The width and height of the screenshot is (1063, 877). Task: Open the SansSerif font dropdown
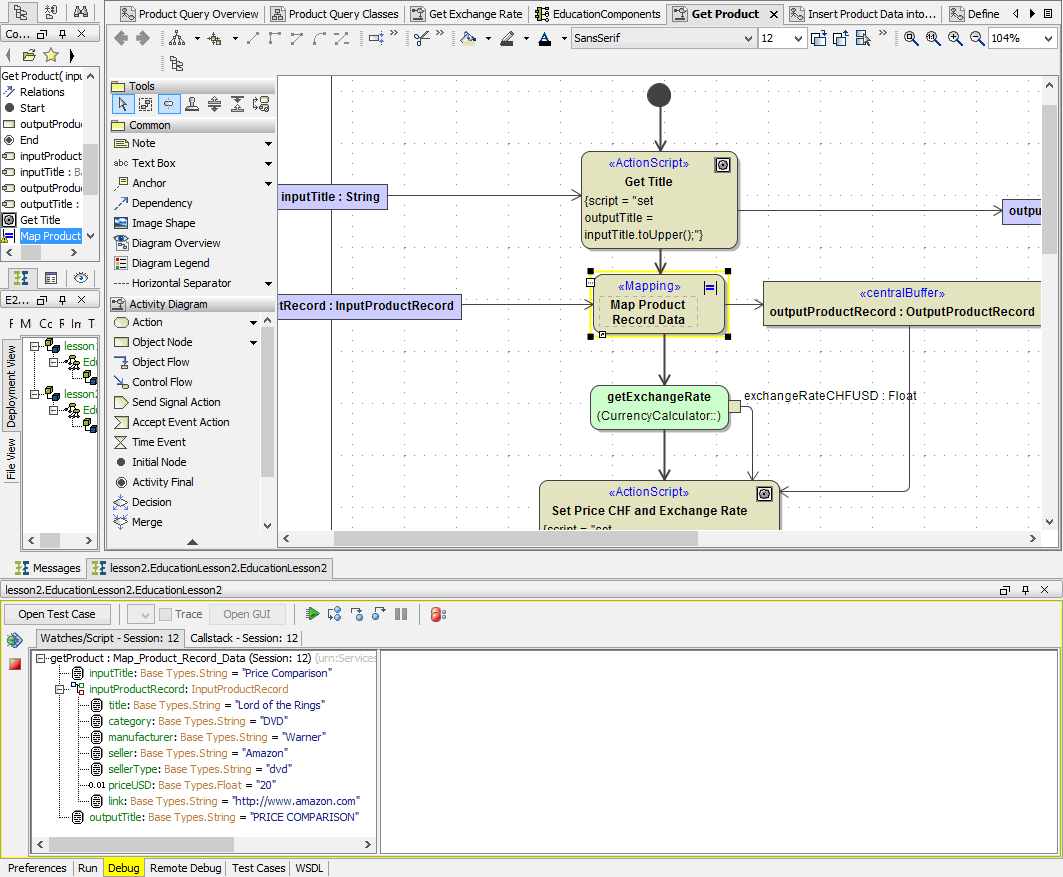pos(748,39)
